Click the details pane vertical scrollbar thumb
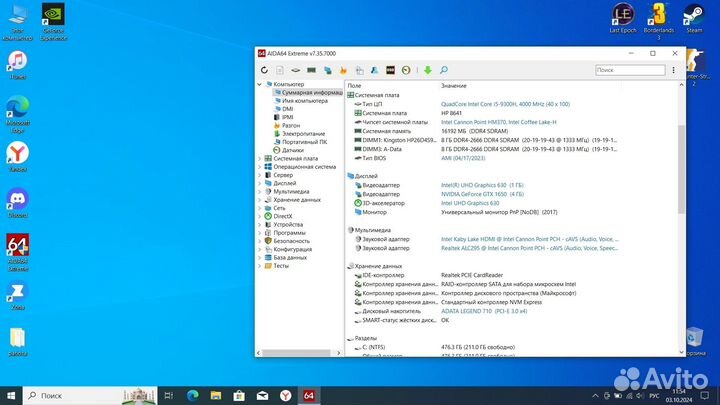Image resolution: width=720 pixels, height=405 pixels. click(x=681, y=169)
